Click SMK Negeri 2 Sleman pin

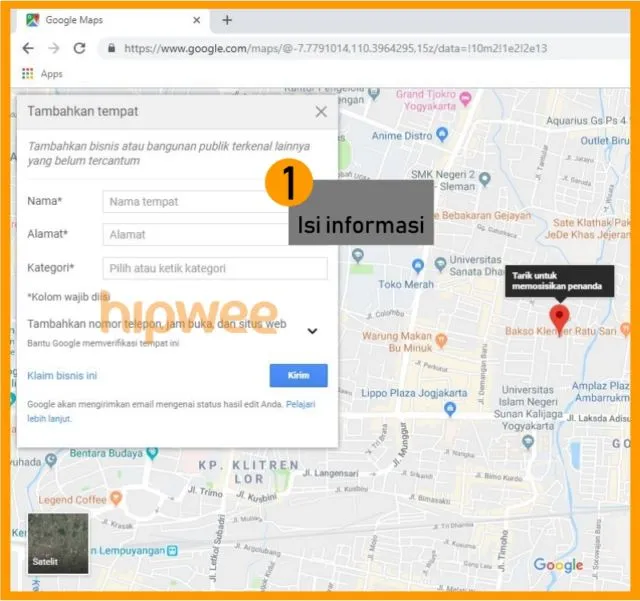tap(484, 179)
